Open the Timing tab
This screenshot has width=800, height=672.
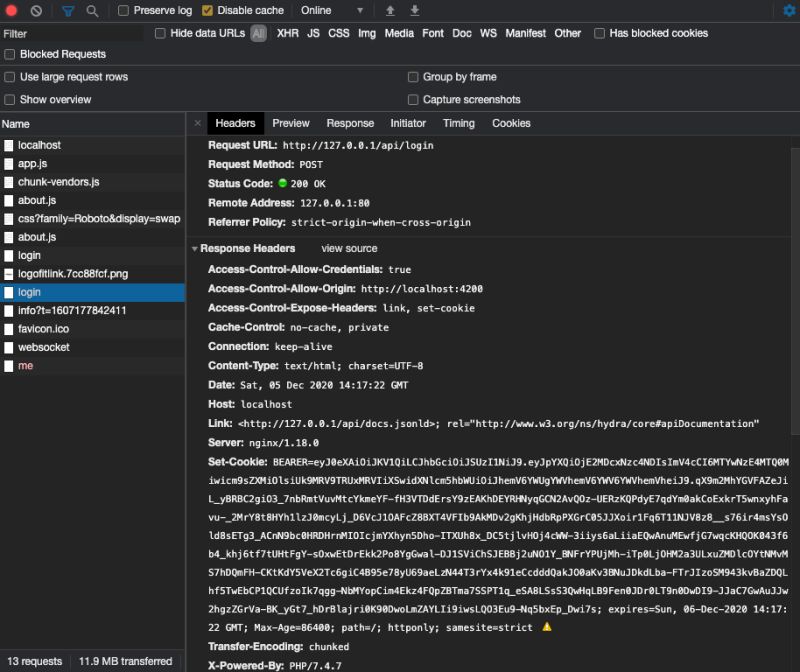pyautogui.click(x=459, y=123)
